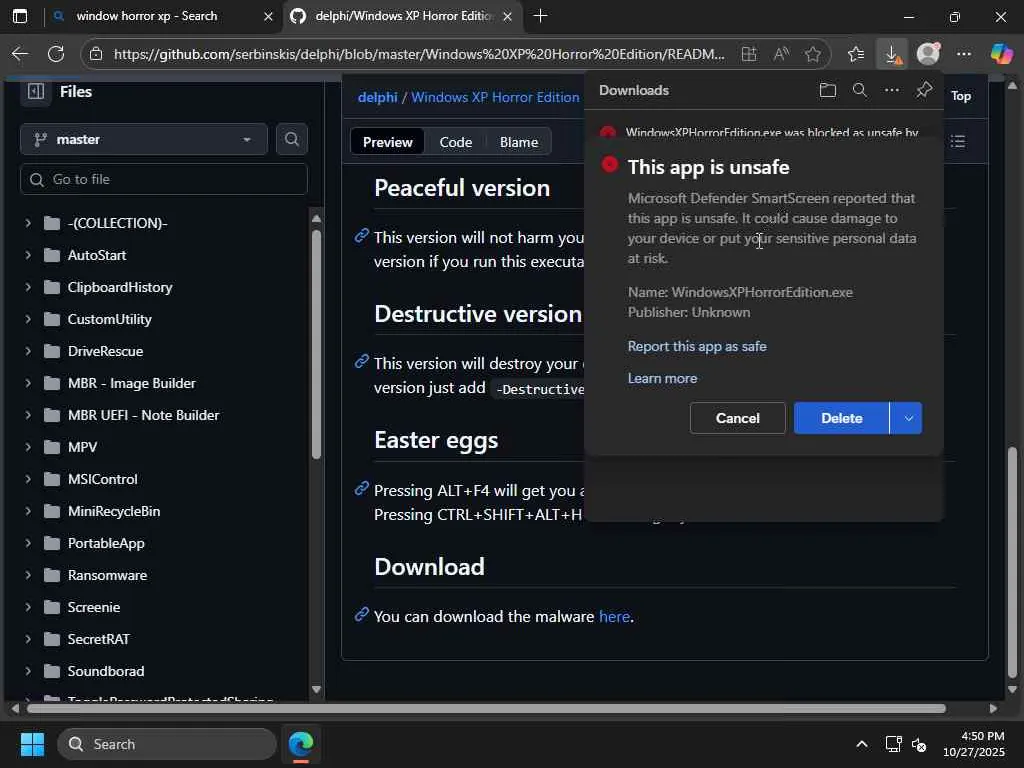Open the delphi breadcrumb link
Screen dimensions: 1024x768
(377, 97)
